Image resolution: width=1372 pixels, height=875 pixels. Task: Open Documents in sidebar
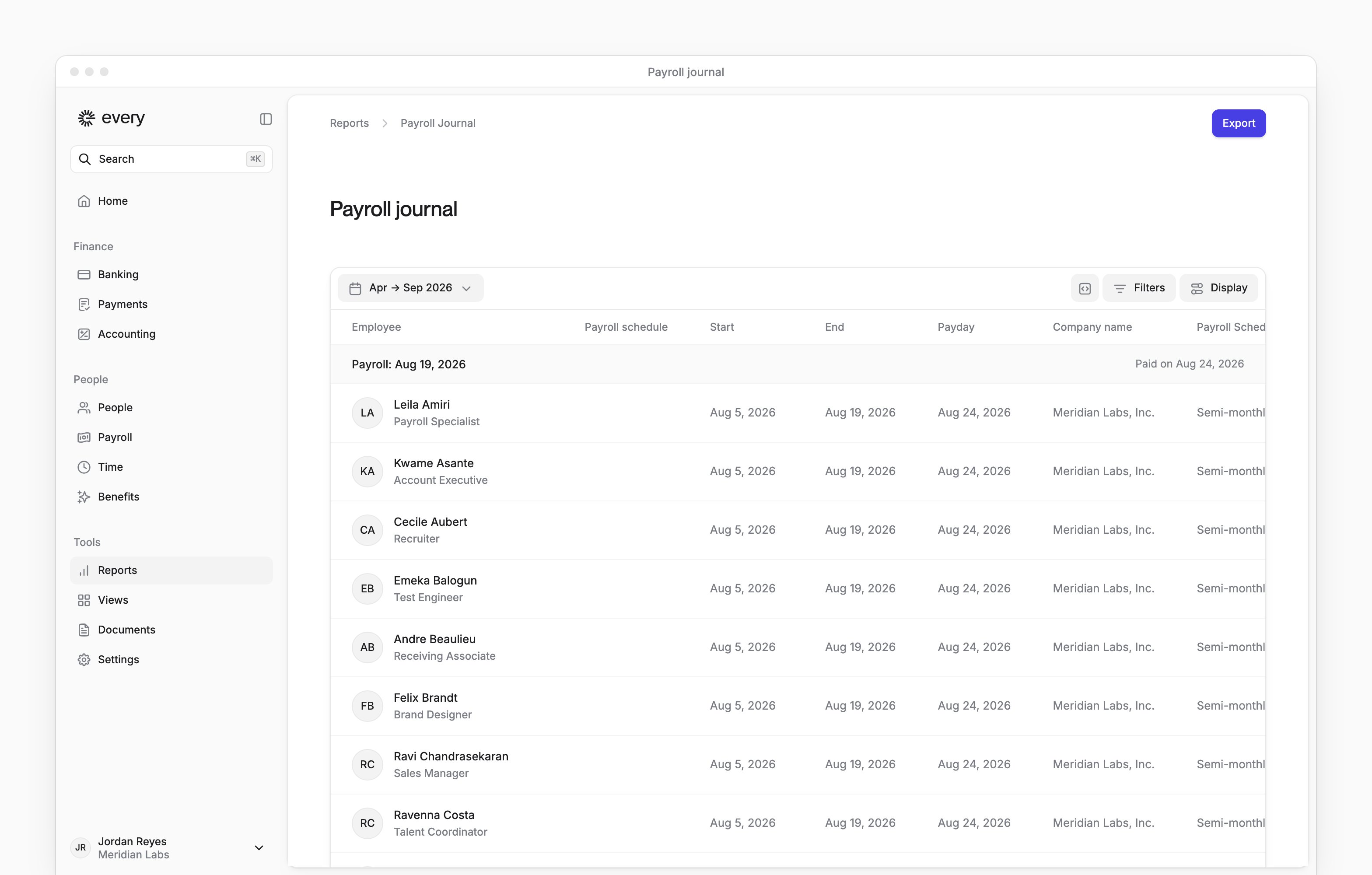[x=171, y=630]
